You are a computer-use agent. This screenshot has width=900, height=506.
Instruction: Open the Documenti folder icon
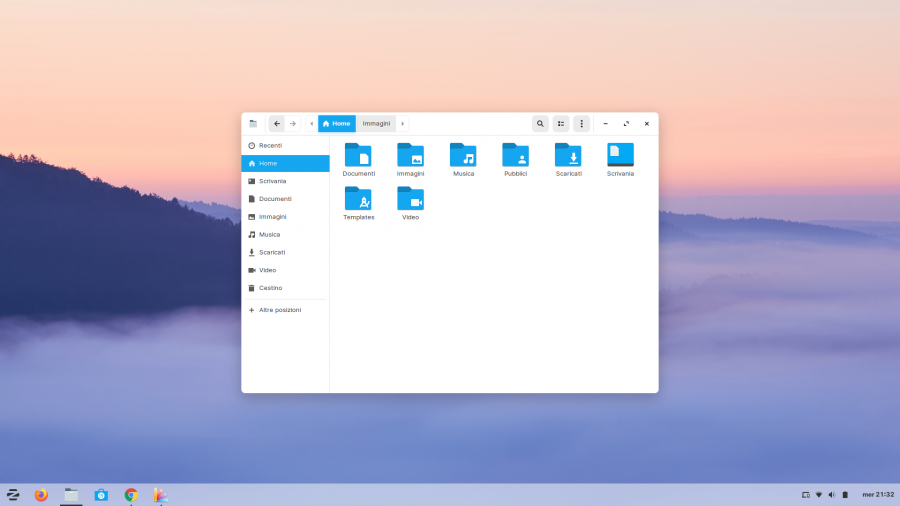point(358,155)
